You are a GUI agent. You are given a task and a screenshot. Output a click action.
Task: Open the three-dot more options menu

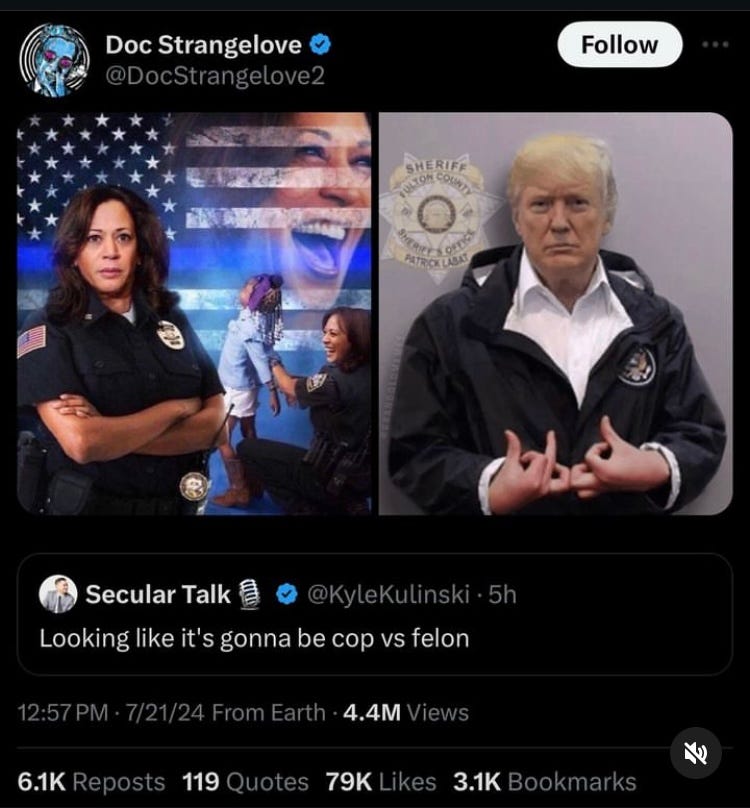pos(715,45)
